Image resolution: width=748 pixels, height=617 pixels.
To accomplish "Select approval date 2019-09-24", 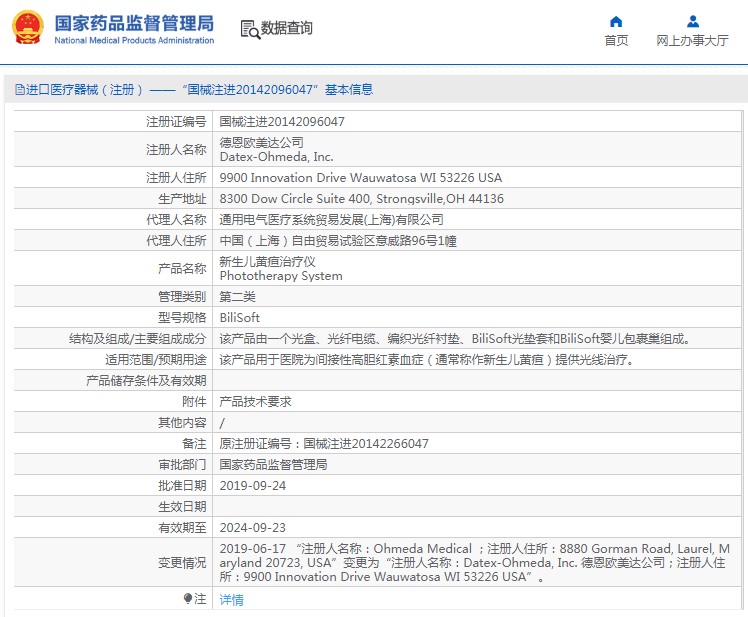I will [x=252, y=486].
